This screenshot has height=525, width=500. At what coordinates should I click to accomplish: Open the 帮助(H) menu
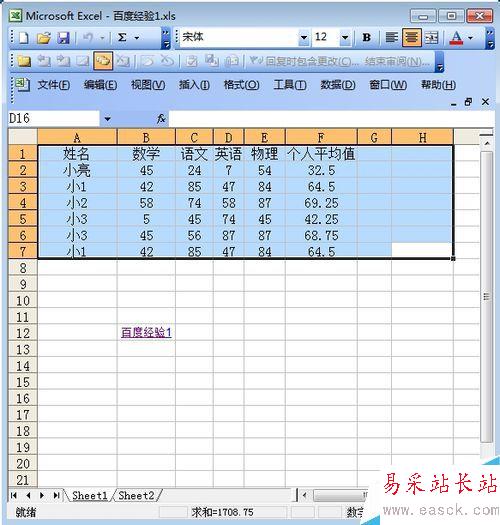coord(438,85)
